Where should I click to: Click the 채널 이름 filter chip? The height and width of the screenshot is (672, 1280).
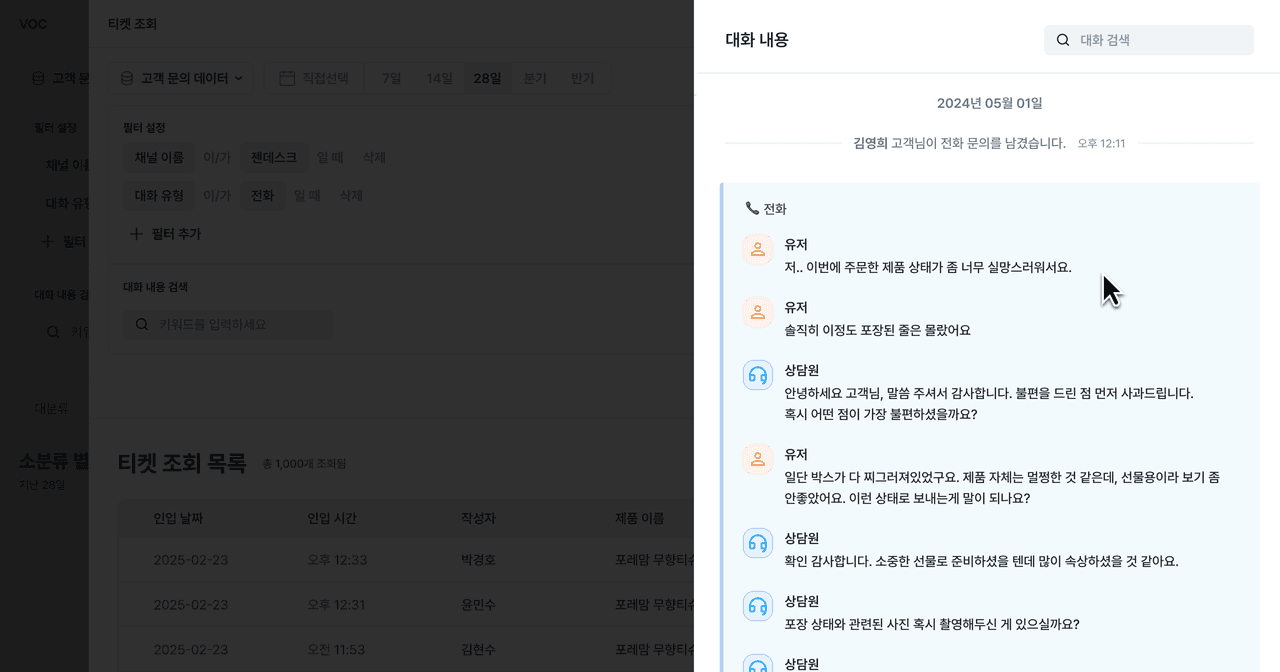(x=159, y=157)
